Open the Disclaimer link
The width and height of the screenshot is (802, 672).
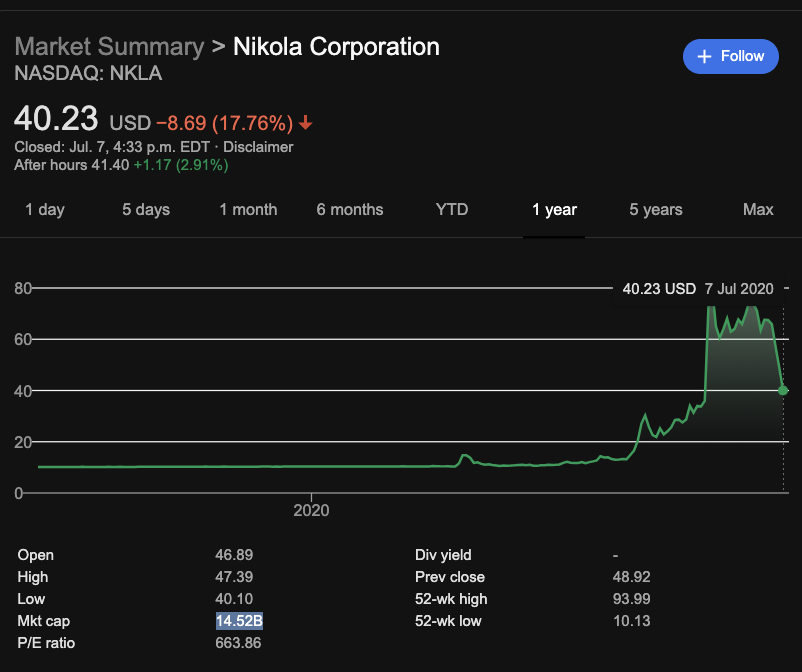point(258,147)
